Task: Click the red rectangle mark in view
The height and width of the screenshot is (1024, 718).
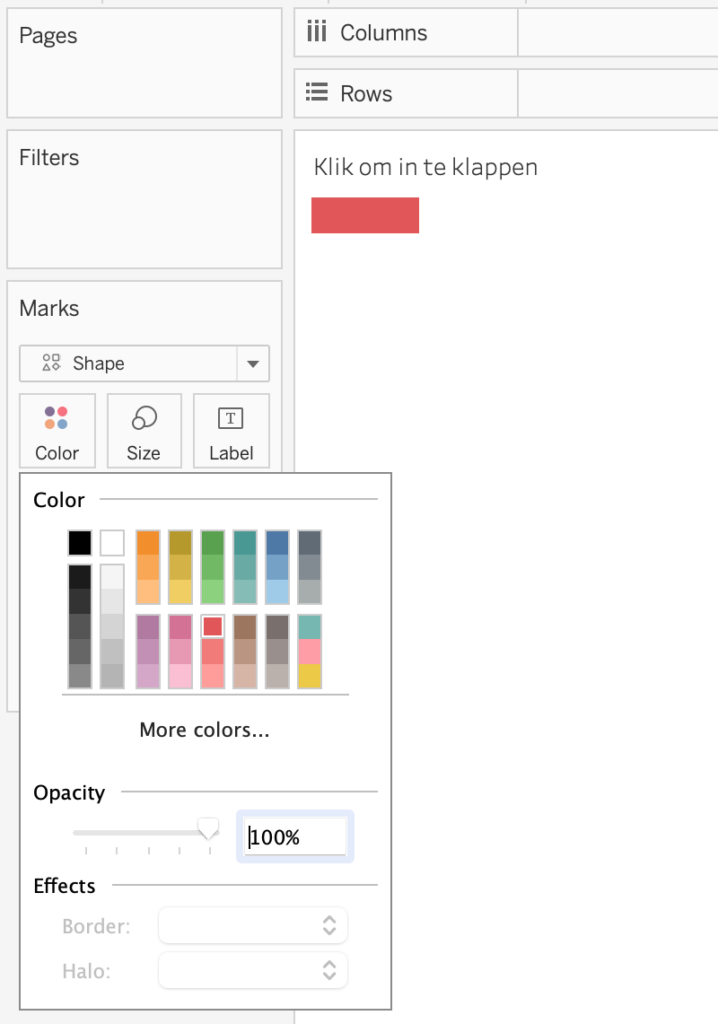Action: coord(365,215)
